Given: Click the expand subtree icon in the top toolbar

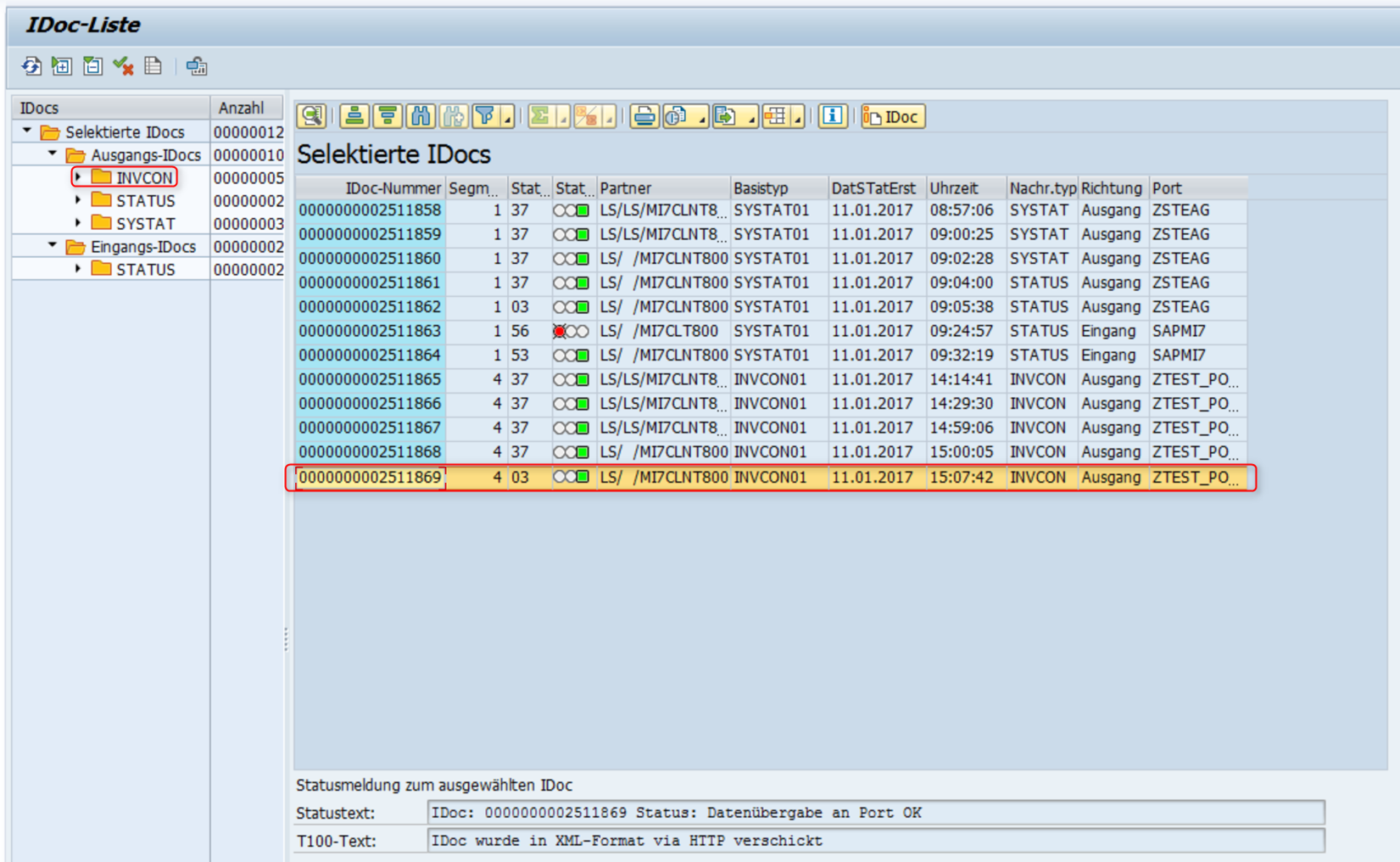Looking at the screenshot, I should pos(62,66).
